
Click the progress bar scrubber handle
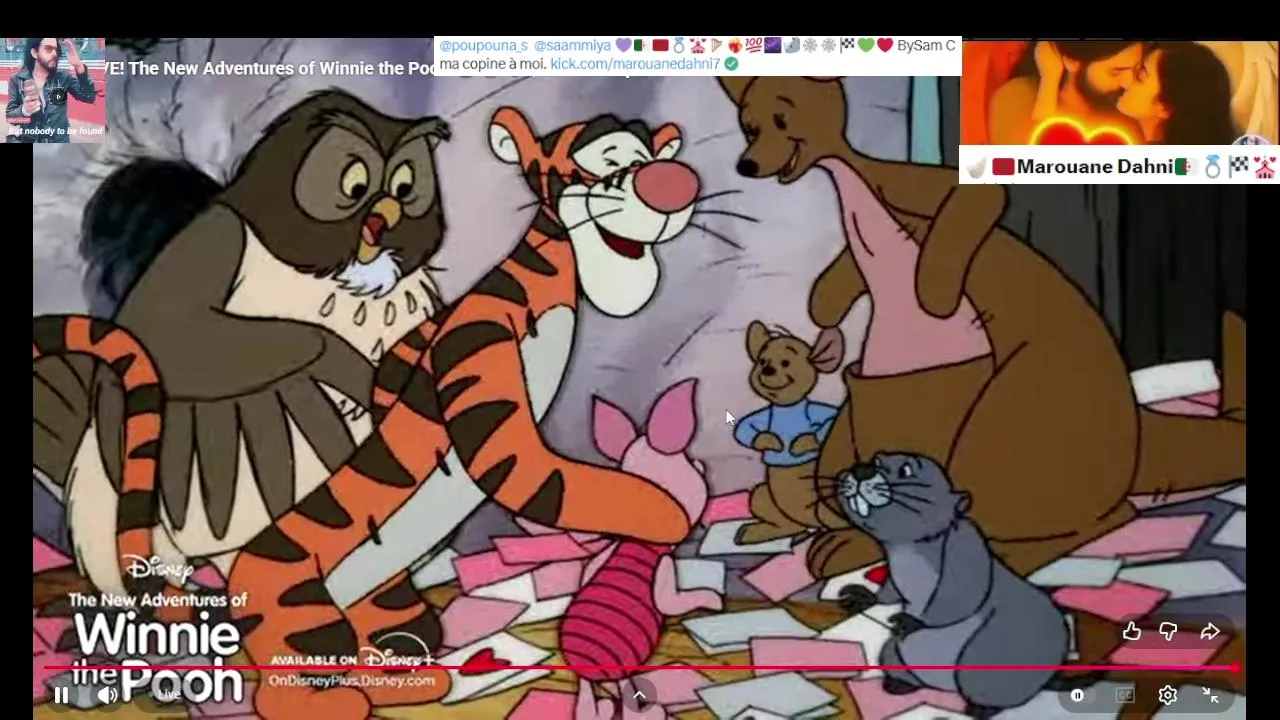click(x=1235, y=668)
